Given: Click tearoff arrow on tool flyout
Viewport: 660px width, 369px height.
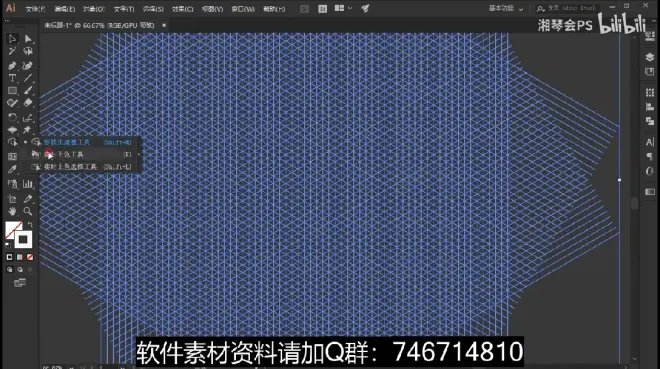Looking at the screenshot, I should (x=139, y=154).
